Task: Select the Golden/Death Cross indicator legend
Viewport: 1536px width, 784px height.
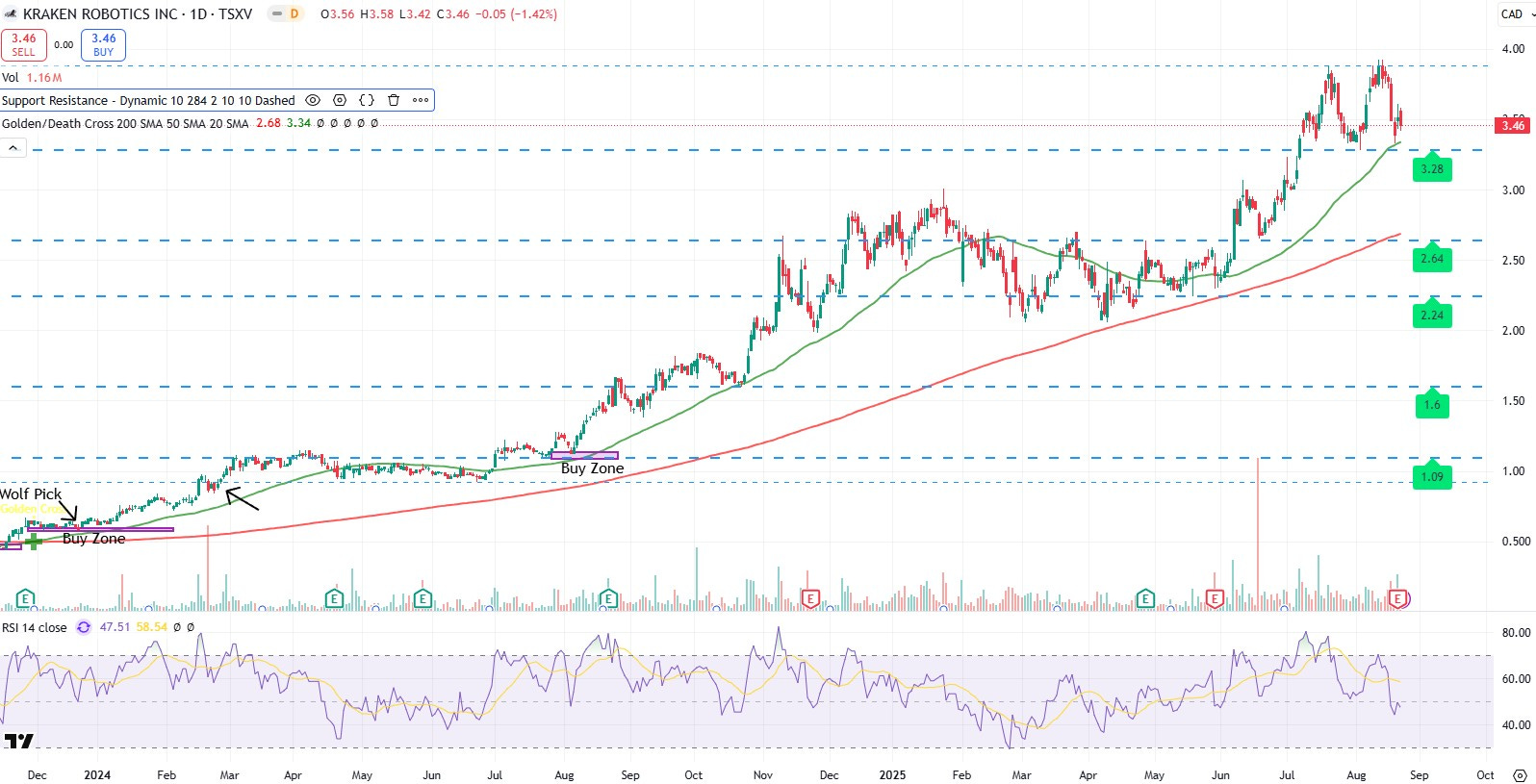Action: point(125,124)
